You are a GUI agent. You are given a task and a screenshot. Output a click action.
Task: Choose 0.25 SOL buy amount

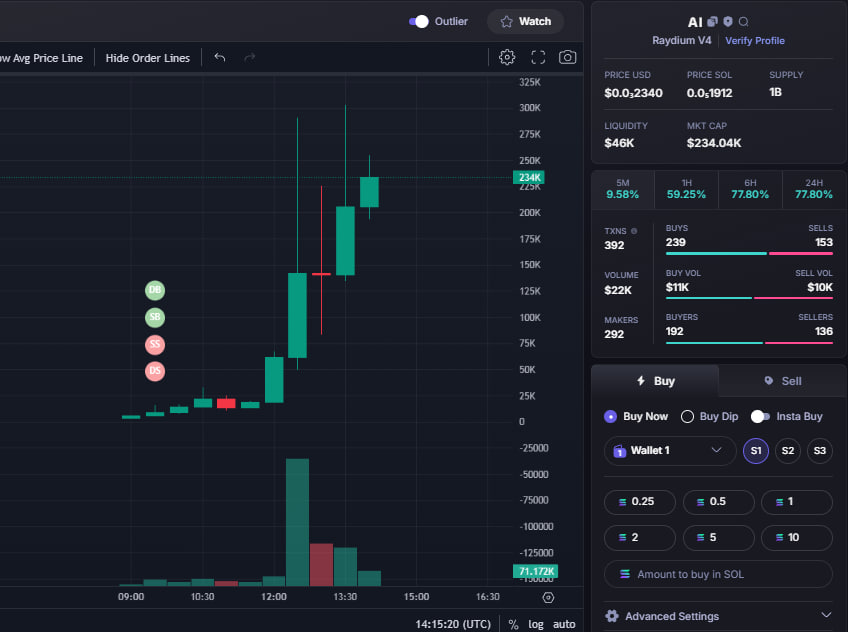coord(639,502)
